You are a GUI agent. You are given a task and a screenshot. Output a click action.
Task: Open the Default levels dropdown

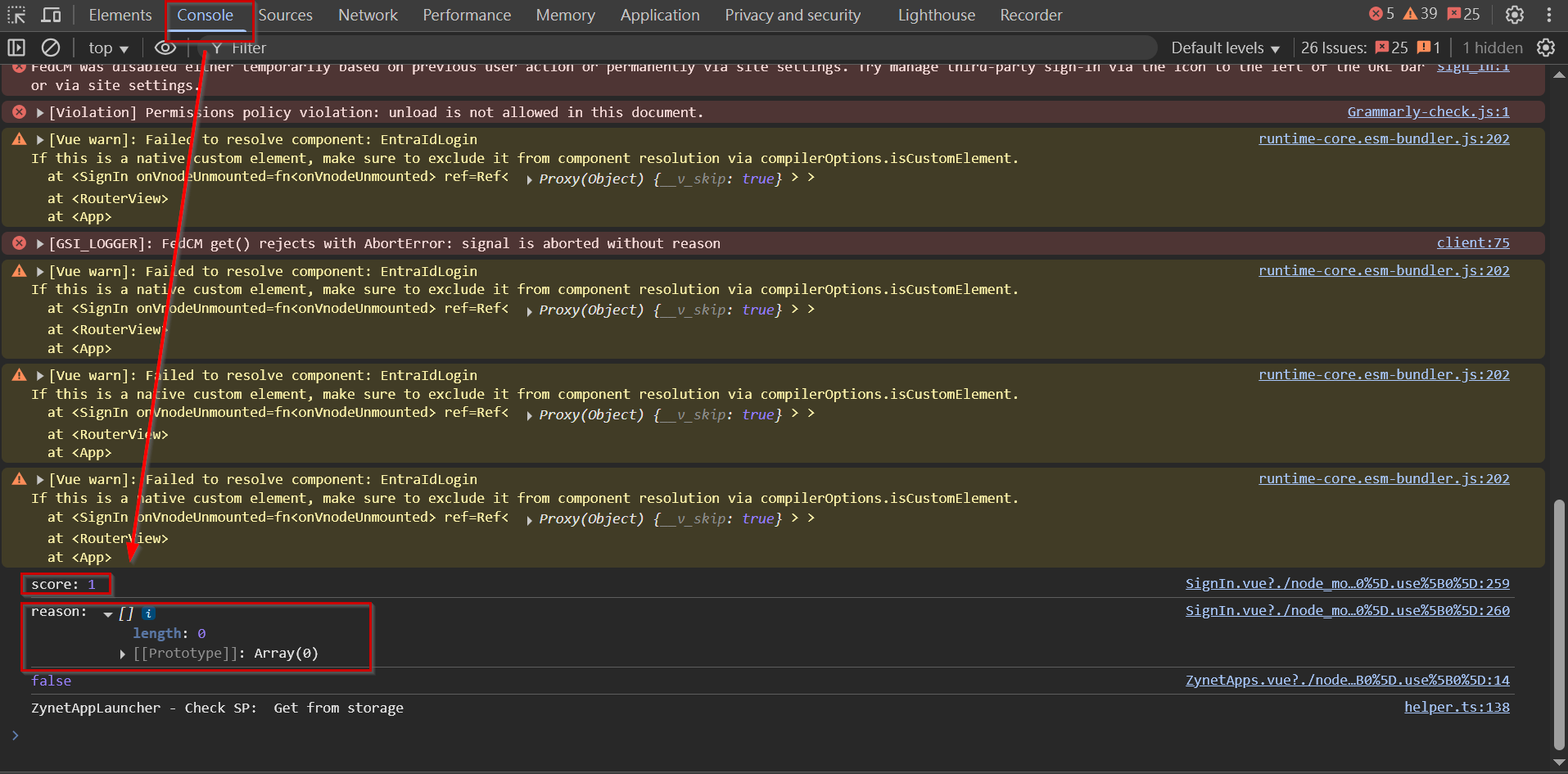pos(1225,48)
